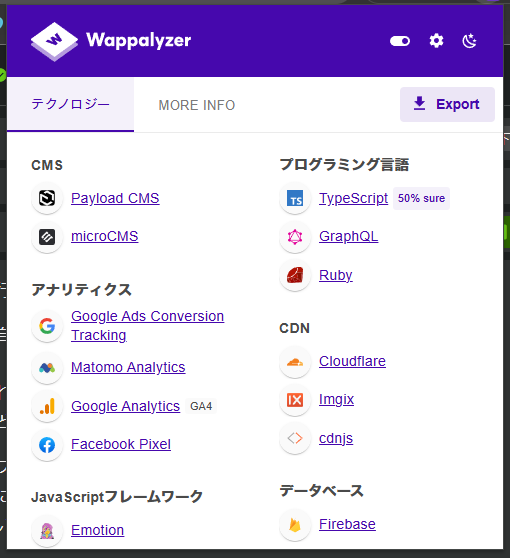Click the Google Ads Conversion Tracking icon
Viewport: 510px width, 558px height.
pyautogui.click(x=47, y=326)
